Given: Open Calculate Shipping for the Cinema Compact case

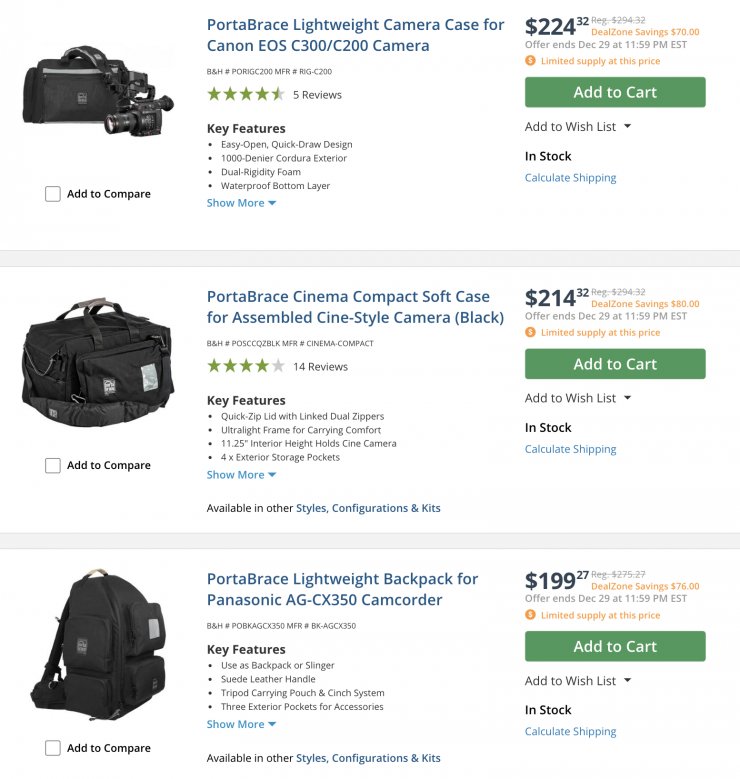Looking at the screenshot, I should pos(570,449).
